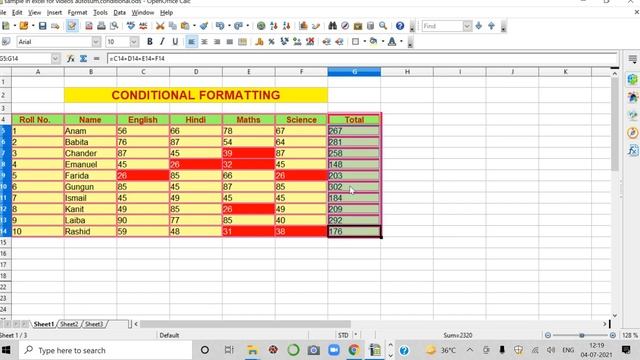Open the Tools menu
640x360 pixels.
tap(100, 13)
